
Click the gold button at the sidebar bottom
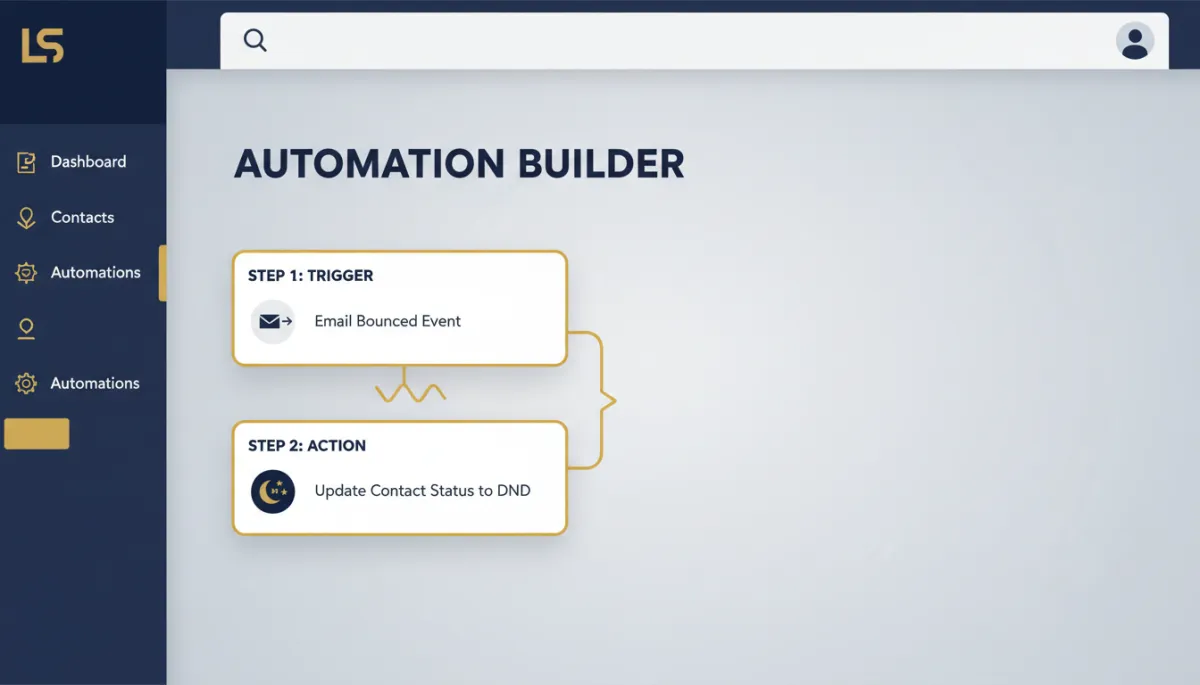point(37,433)
